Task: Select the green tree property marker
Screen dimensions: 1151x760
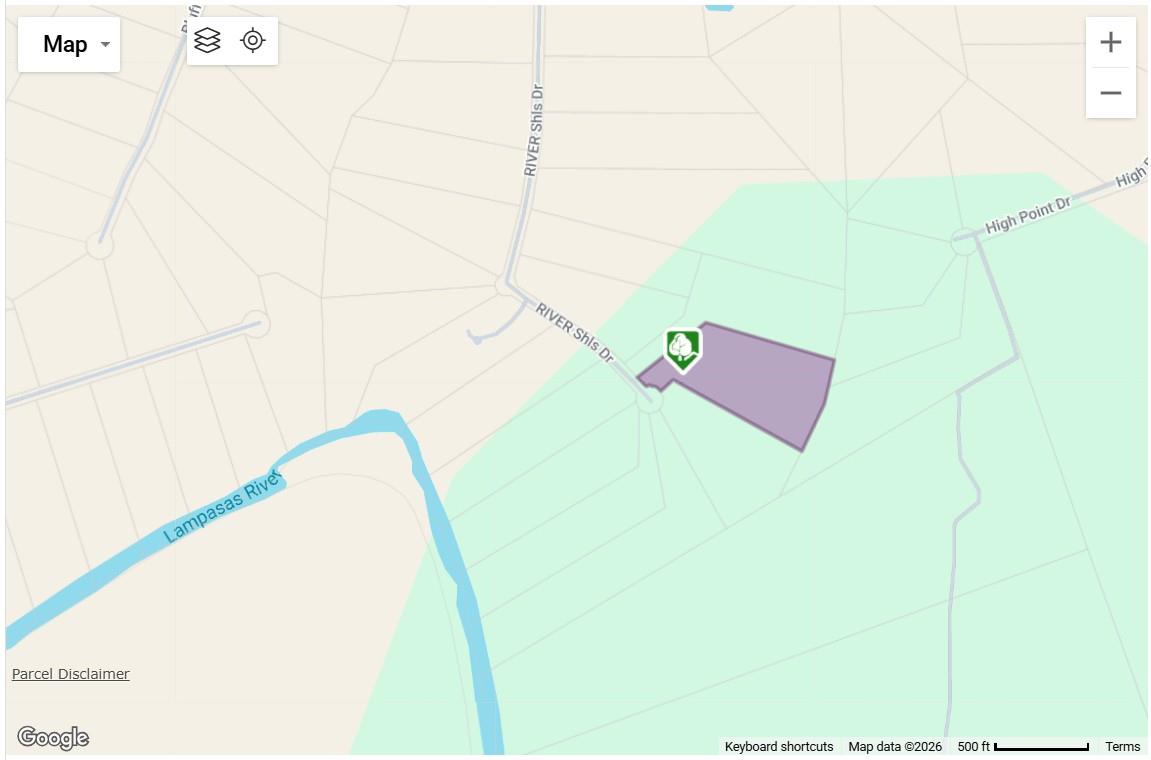Action: pyautogui.click(x=683, y=350)
